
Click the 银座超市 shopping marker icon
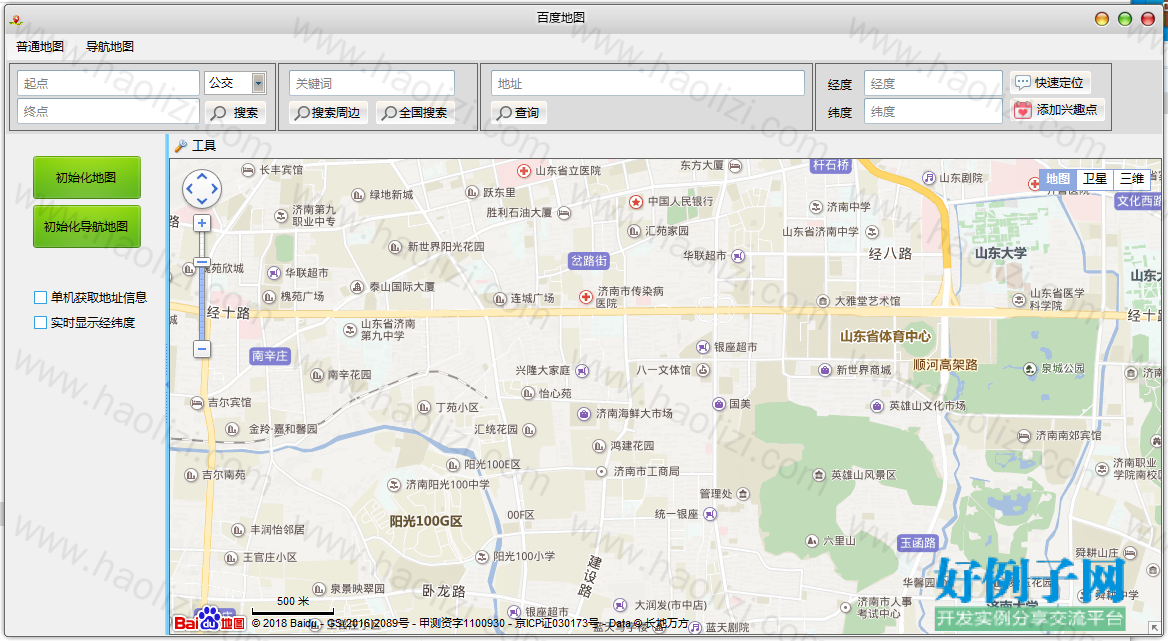(703, 347)
